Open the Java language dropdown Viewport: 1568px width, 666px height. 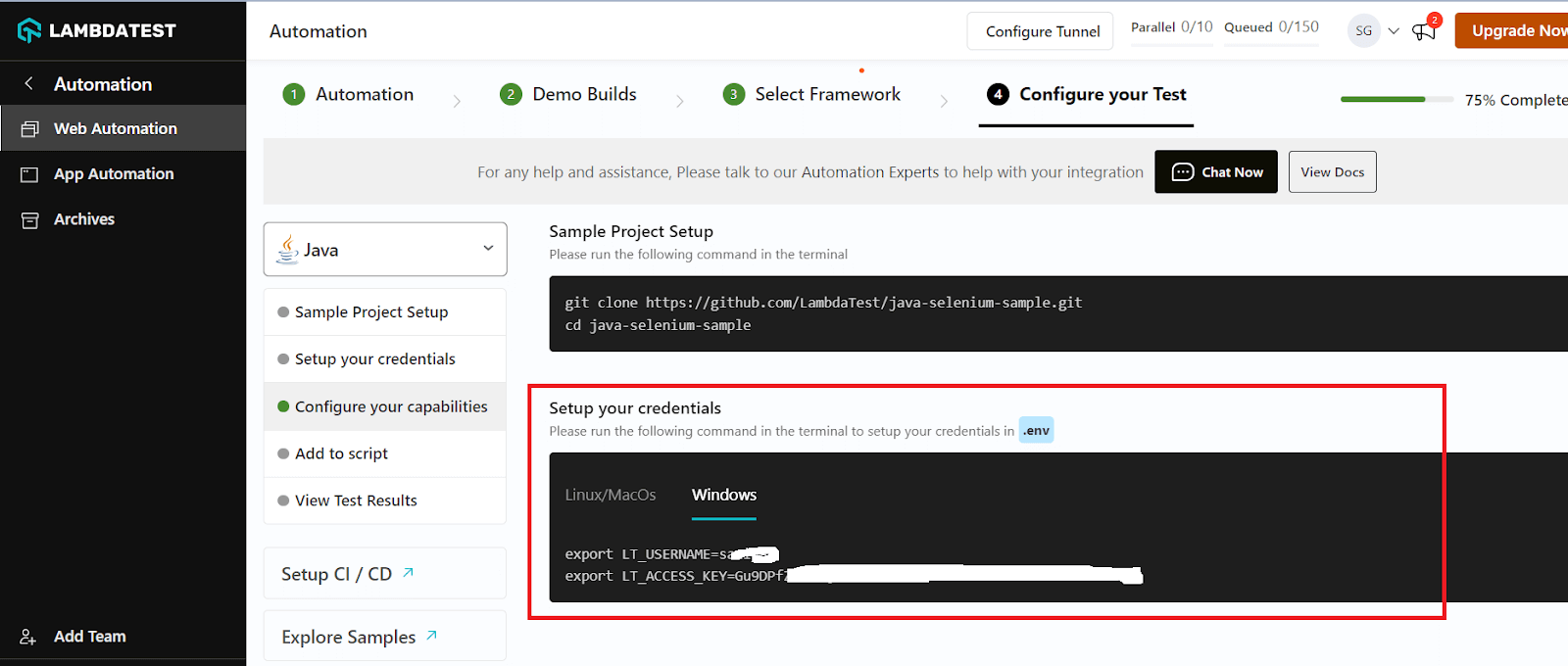click(385, 249)
